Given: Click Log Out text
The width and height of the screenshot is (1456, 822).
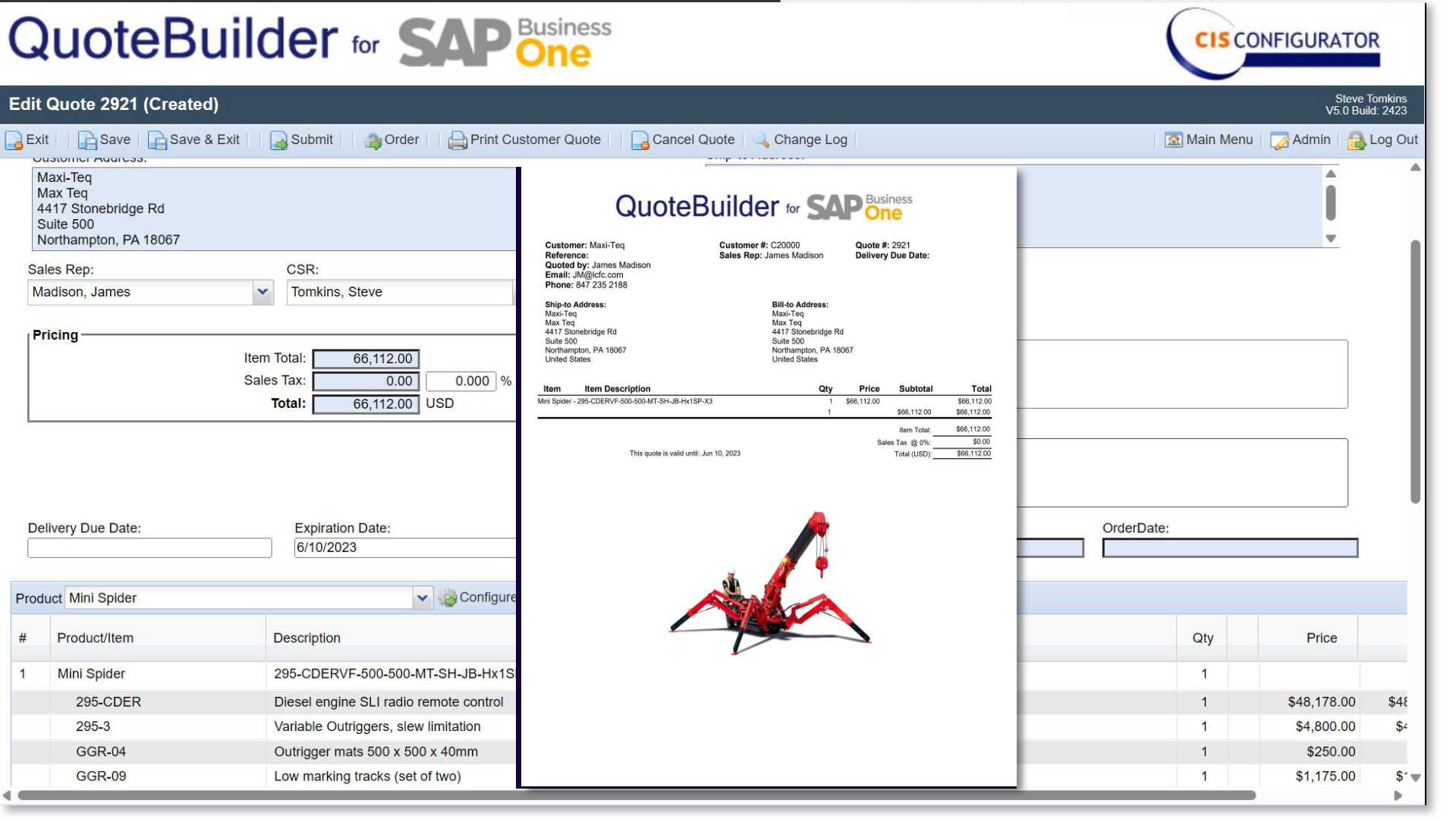Looking at the screenshot, I should (1393, 140).
